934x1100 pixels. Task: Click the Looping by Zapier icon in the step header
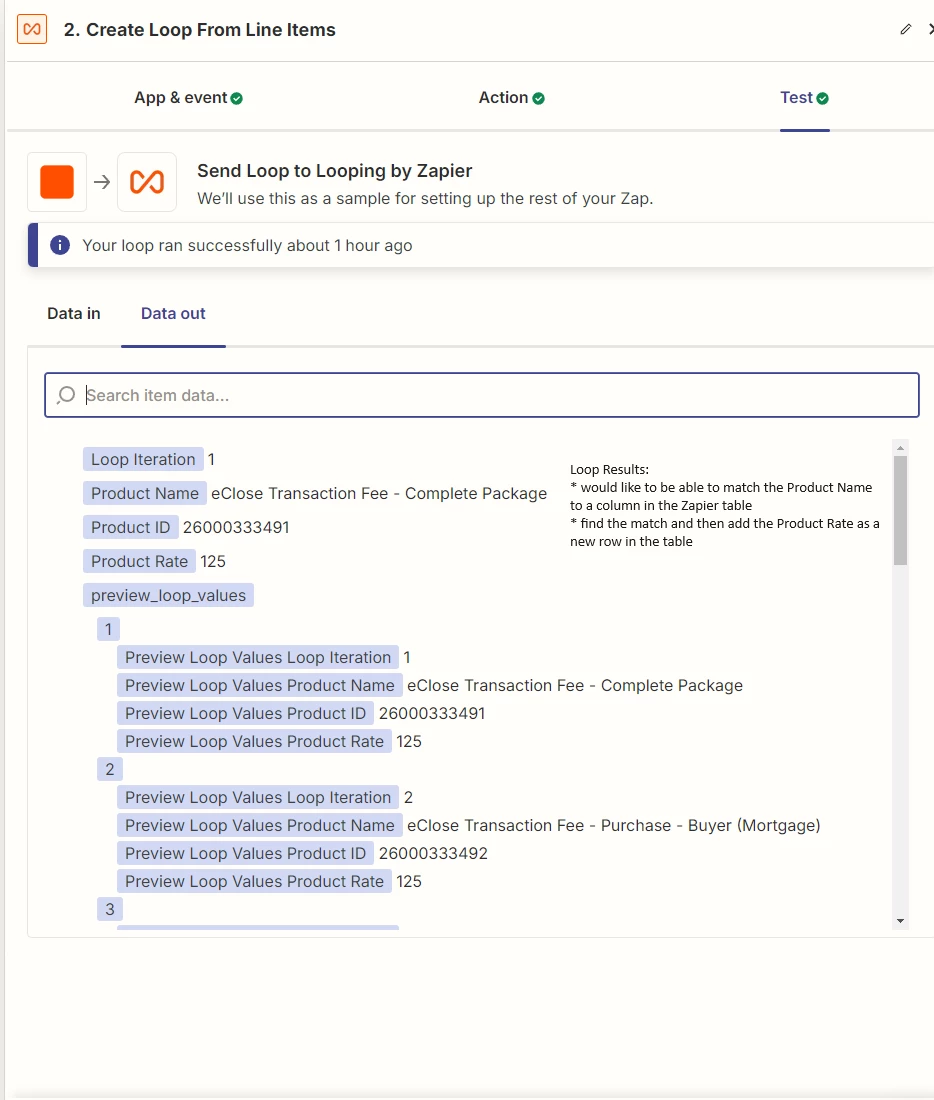(x=32, y=29)
